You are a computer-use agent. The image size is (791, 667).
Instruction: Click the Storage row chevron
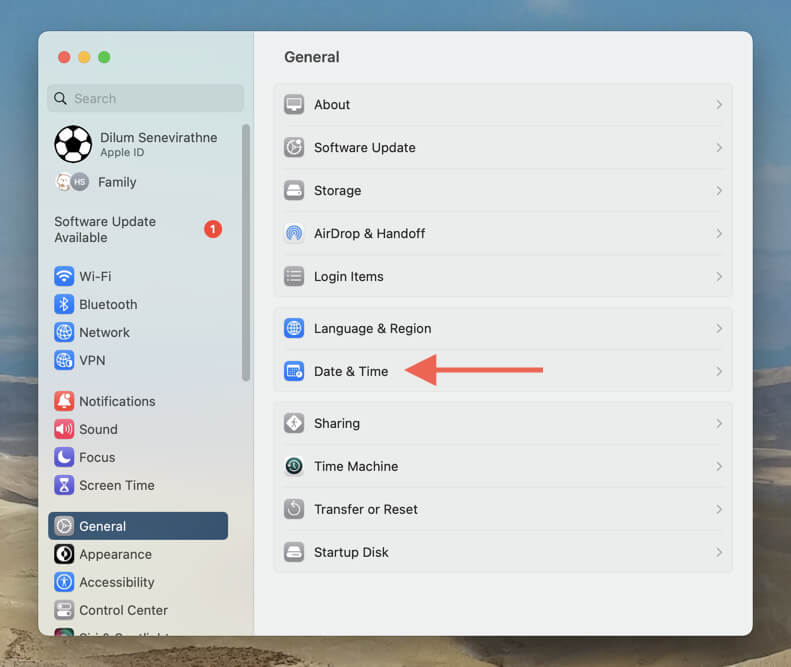point(719,190)
